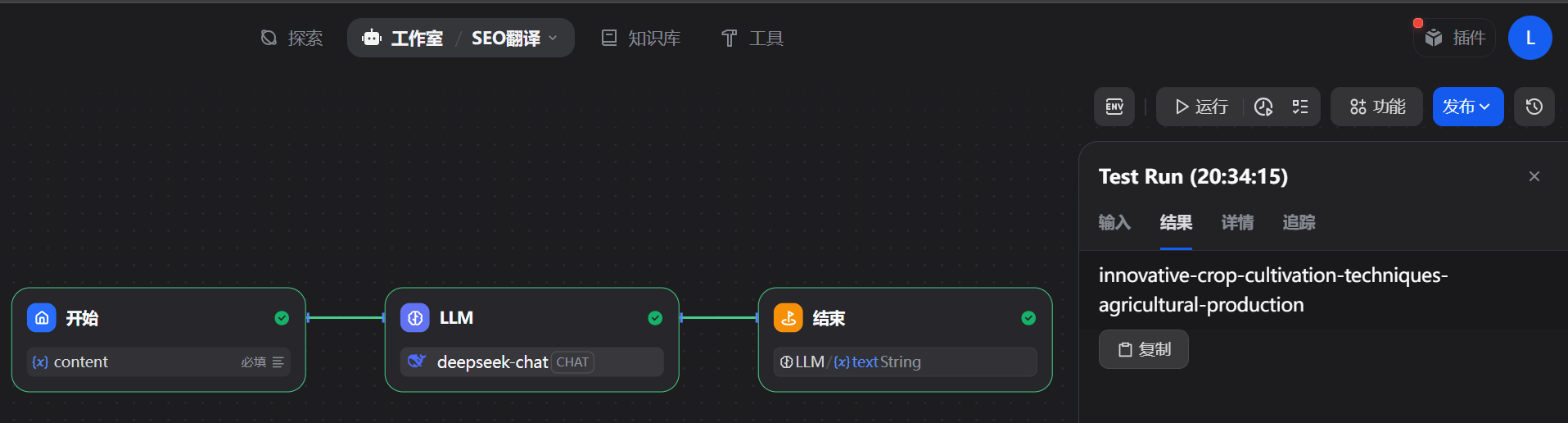
Task: Switch to the 详情 tab
Action: coord(1237,222)
